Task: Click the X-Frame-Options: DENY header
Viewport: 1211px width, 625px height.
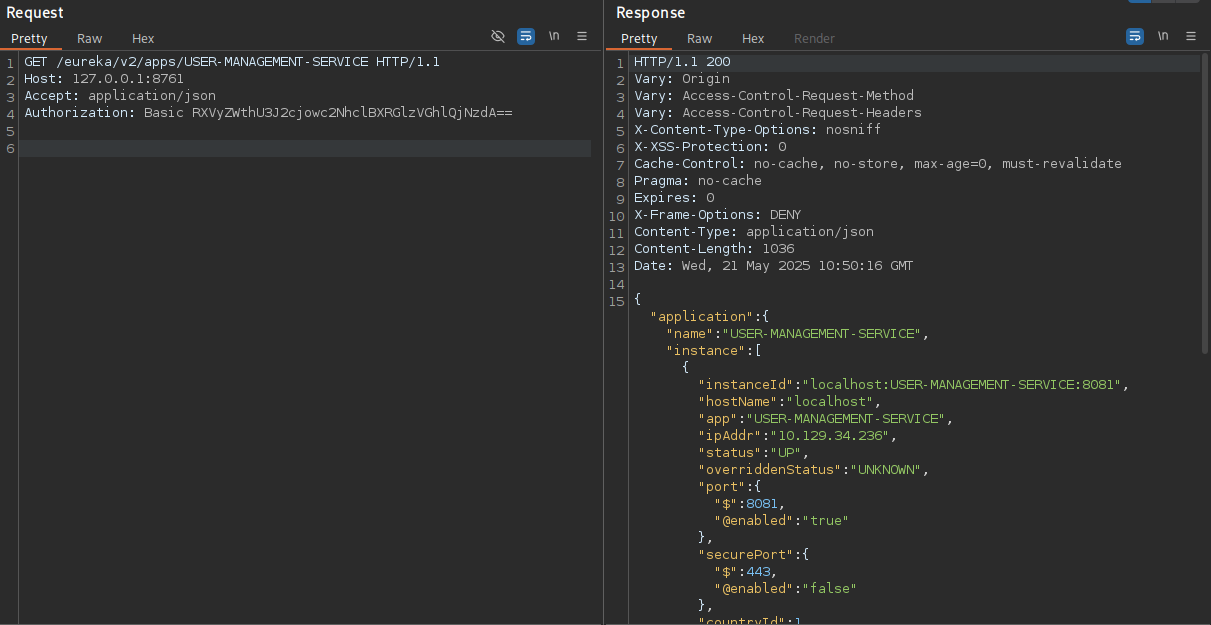Action: 718,215
